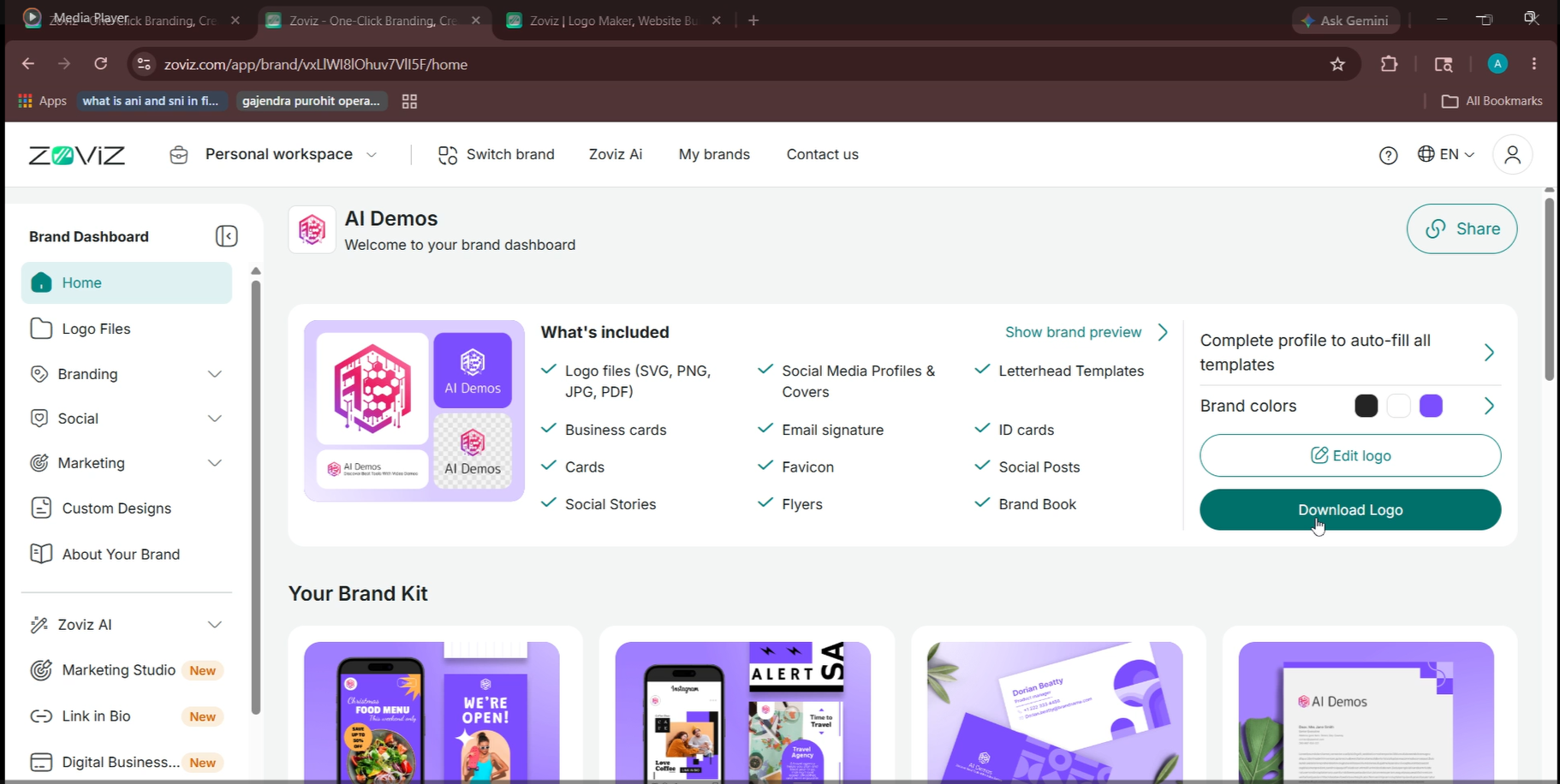Open the help question mark icon
Screen dimensions: 1560x784
(x=1388, y=155)
